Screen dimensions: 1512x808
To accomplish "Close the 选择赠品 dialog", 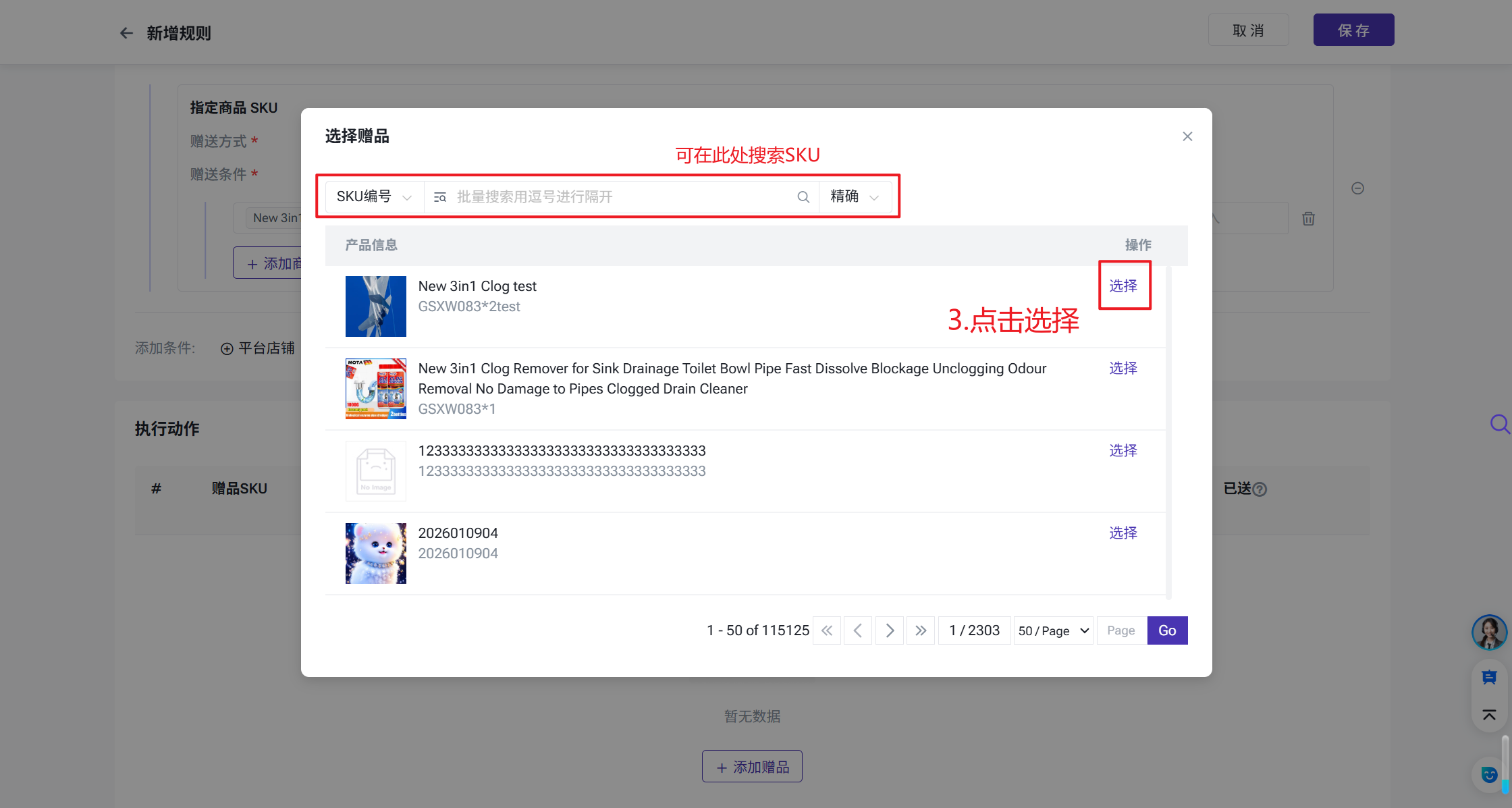I will click(x=1187, y=136).
